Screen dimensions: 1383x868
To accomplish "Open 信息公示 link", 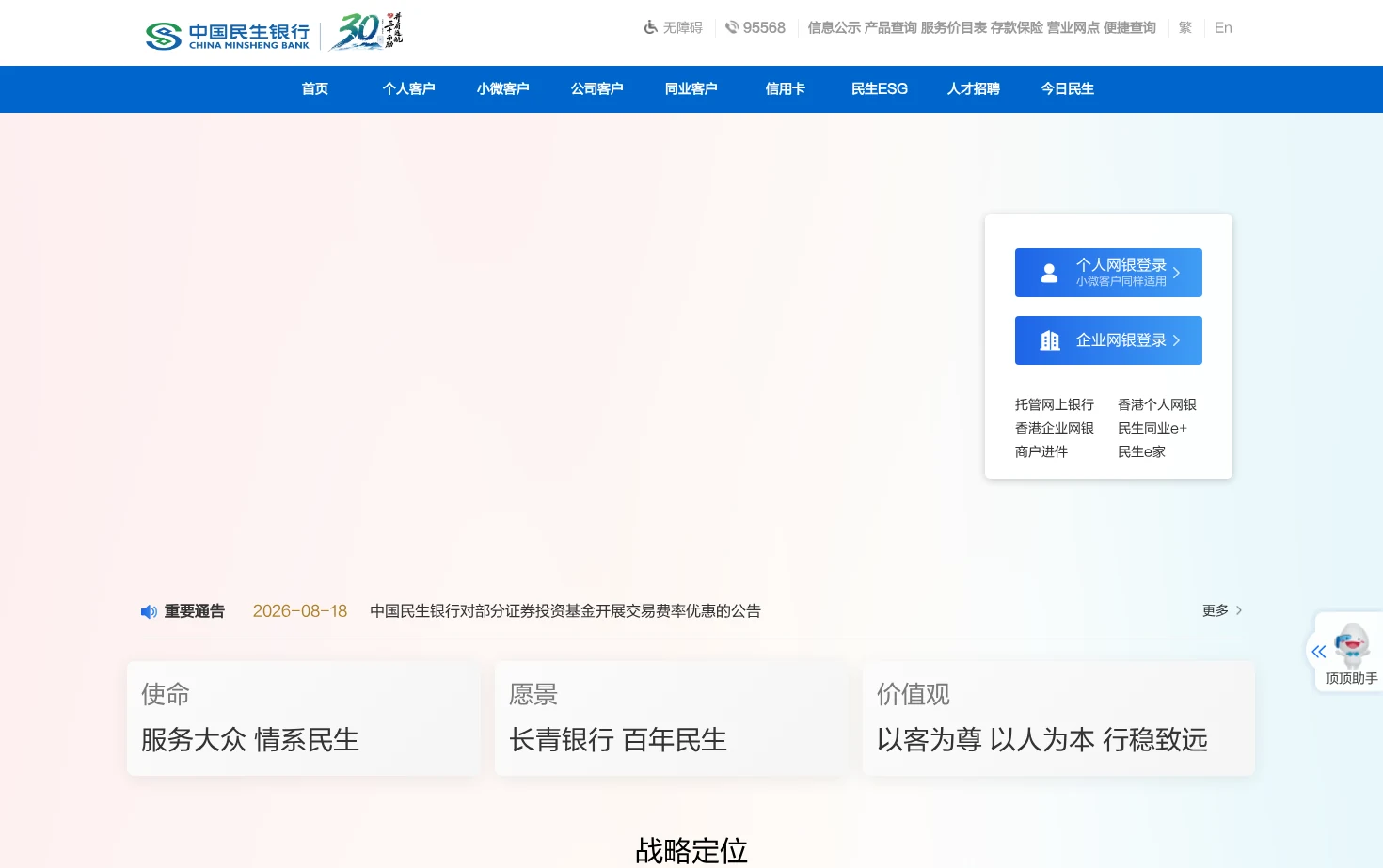I will 835,27.
